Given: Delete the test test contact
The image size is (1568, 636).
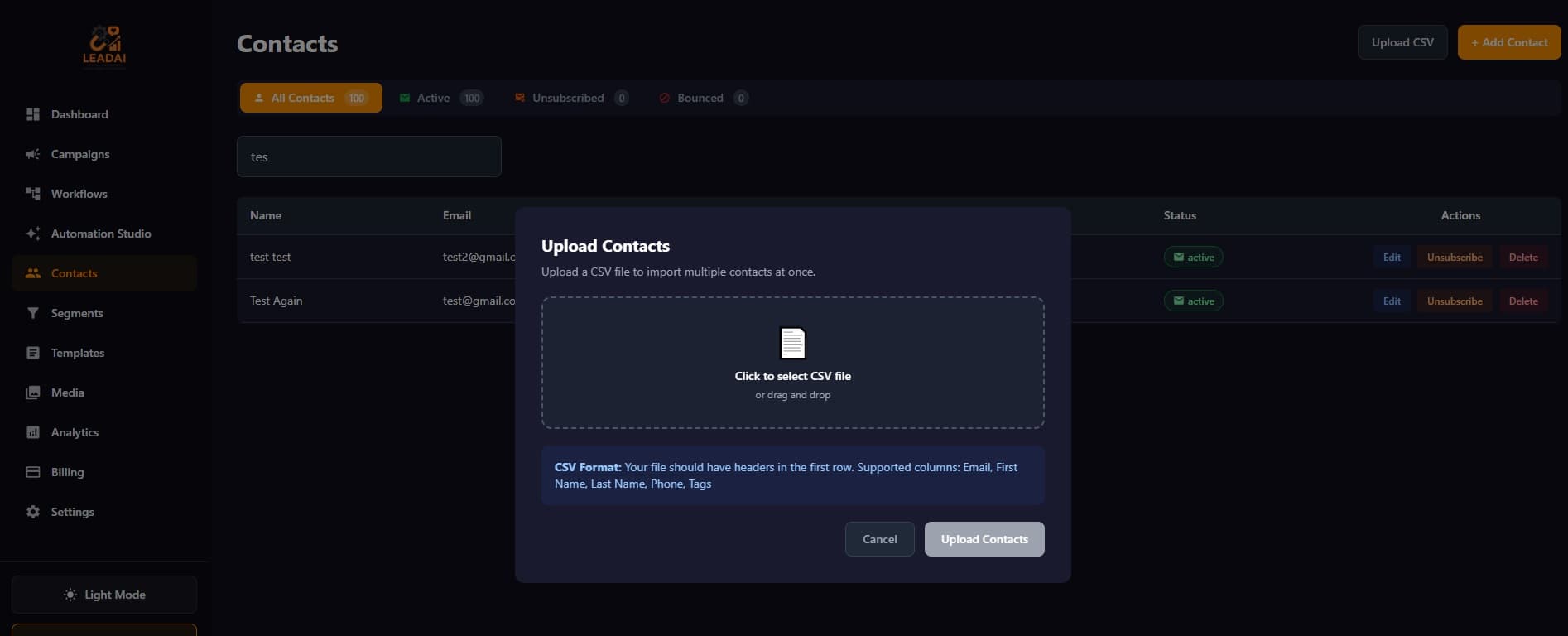Looking at the screenshot, I should [x=1523, y=258].
